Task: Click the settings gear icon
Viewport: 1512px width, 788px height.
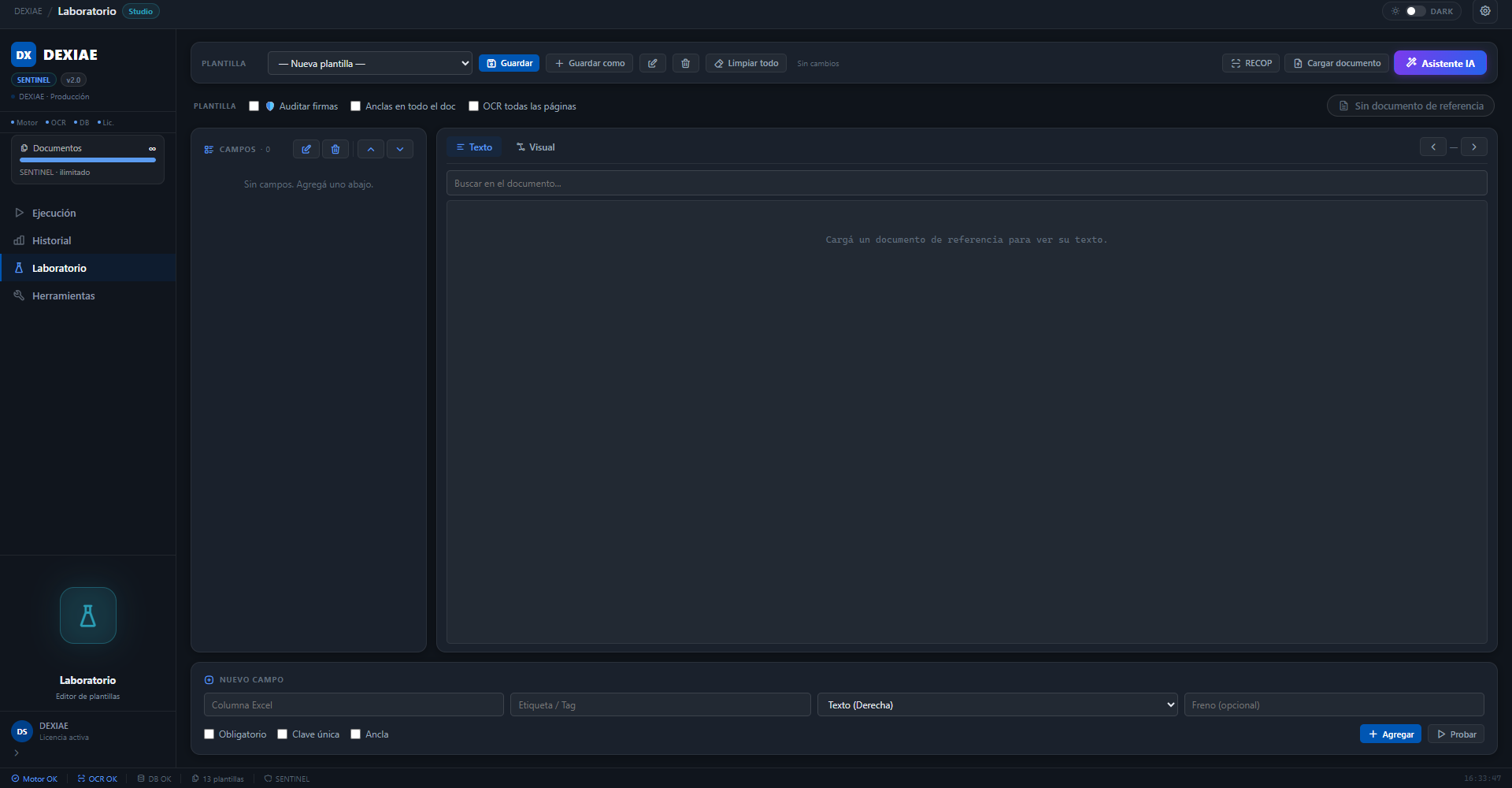Action: click(1484, 11)
